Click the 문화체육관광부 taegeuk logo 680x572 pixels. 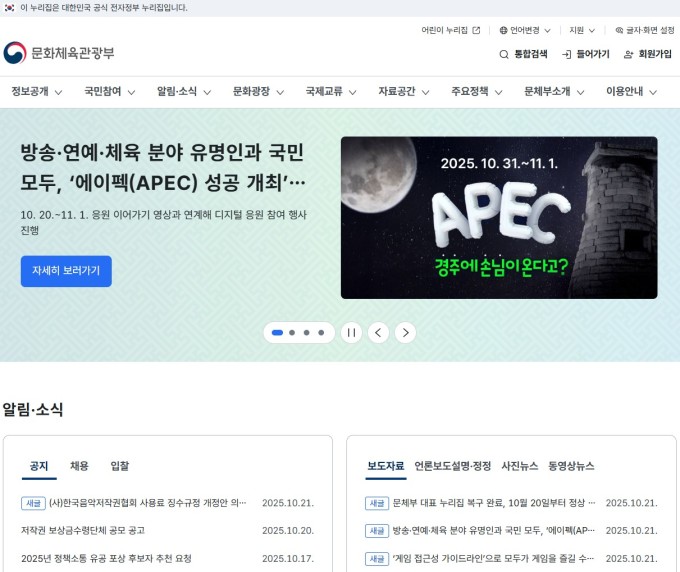click(x=15, y=53)
